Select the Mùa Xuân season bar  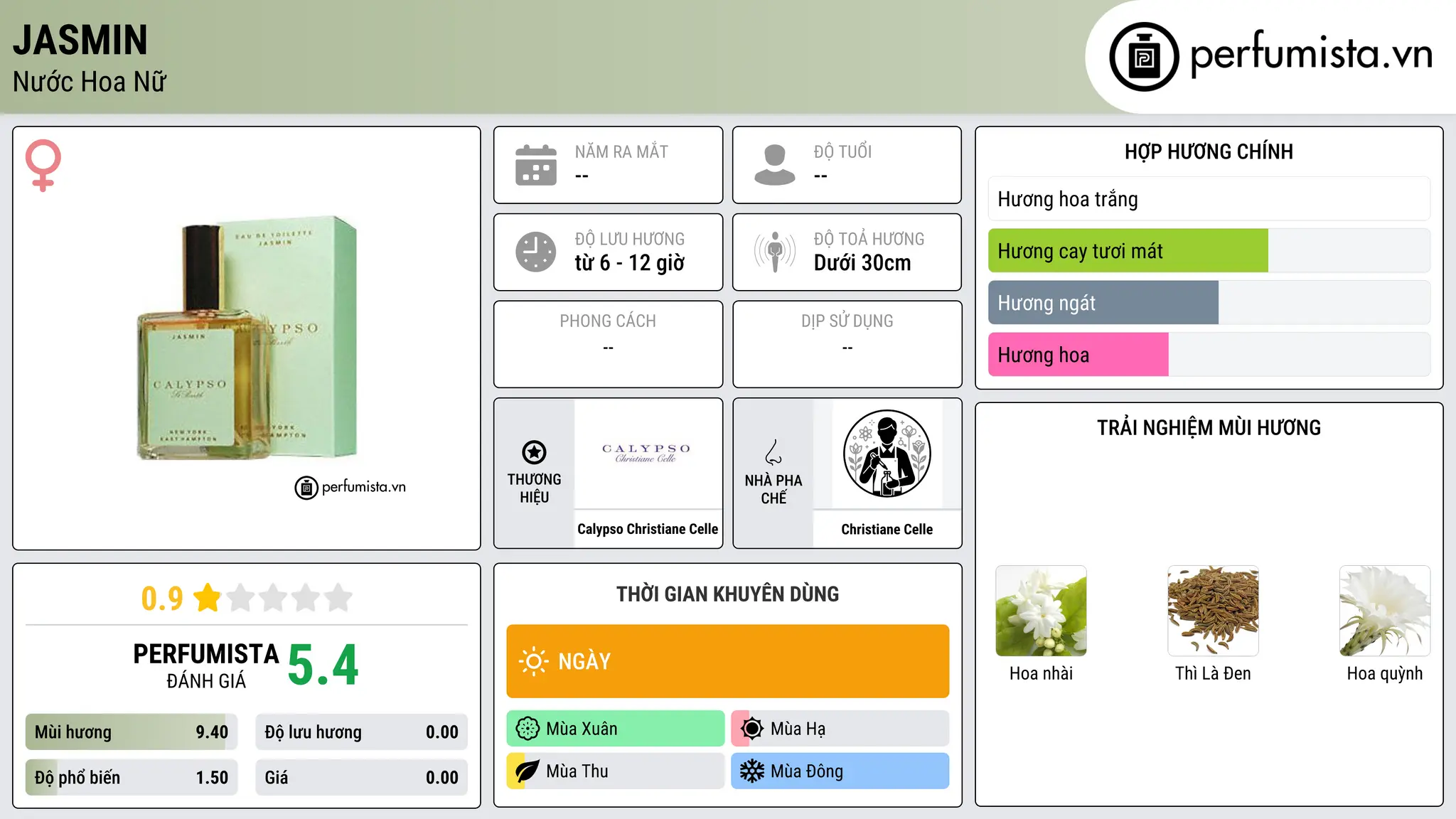click(616, 729)
